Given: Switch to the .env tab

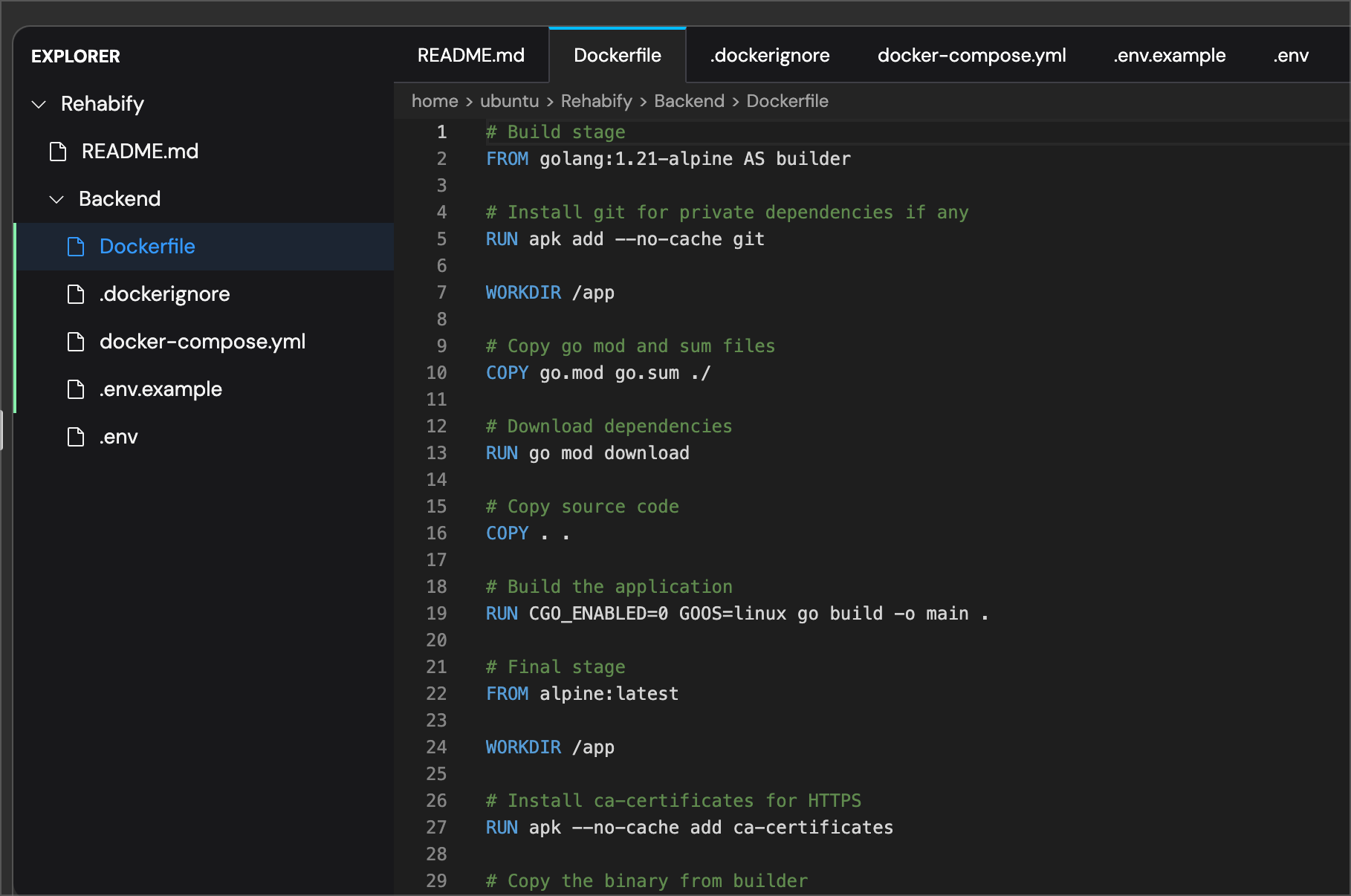Looking at the screenshot, I should point(1291,56).
